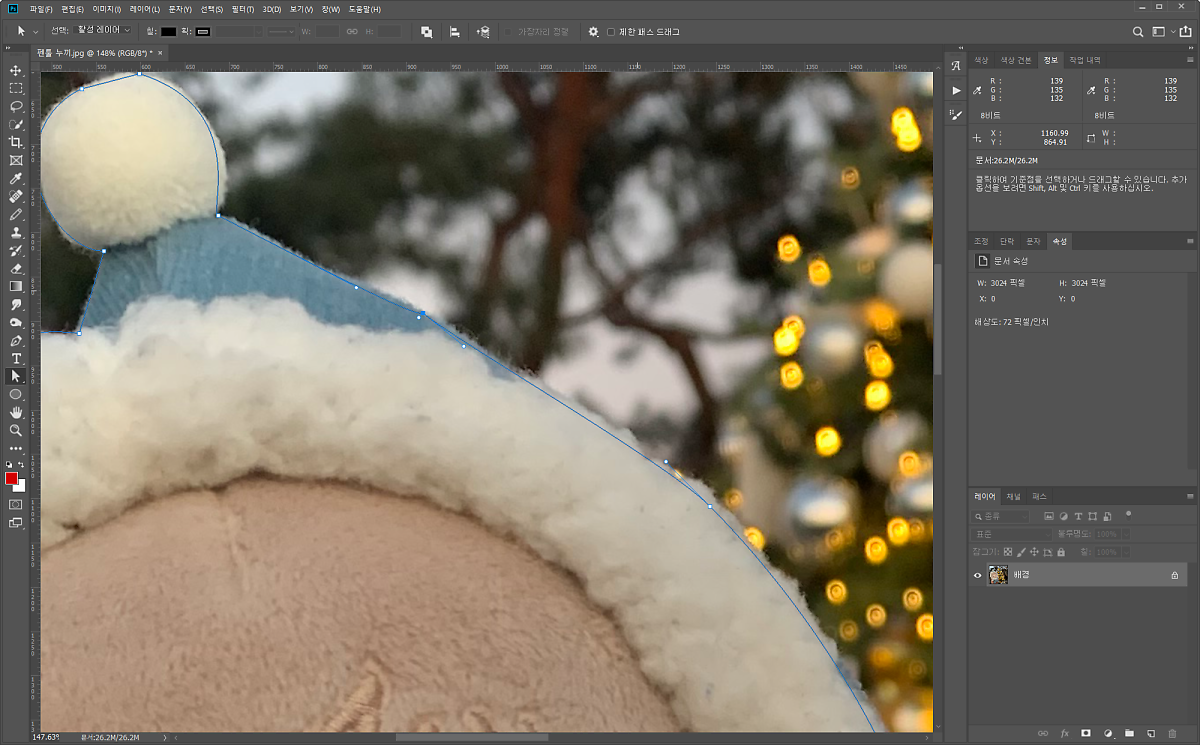
Task: Activate the Zoom tool in toolbar
Action: point(16,430)
